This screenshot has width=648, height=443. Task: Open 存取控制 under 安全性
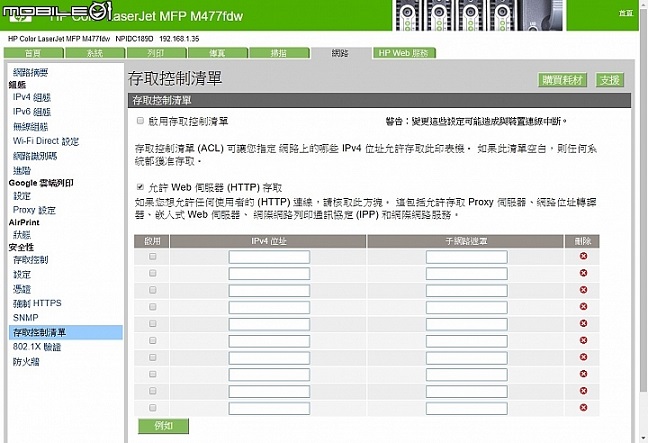tap(31, 260)
